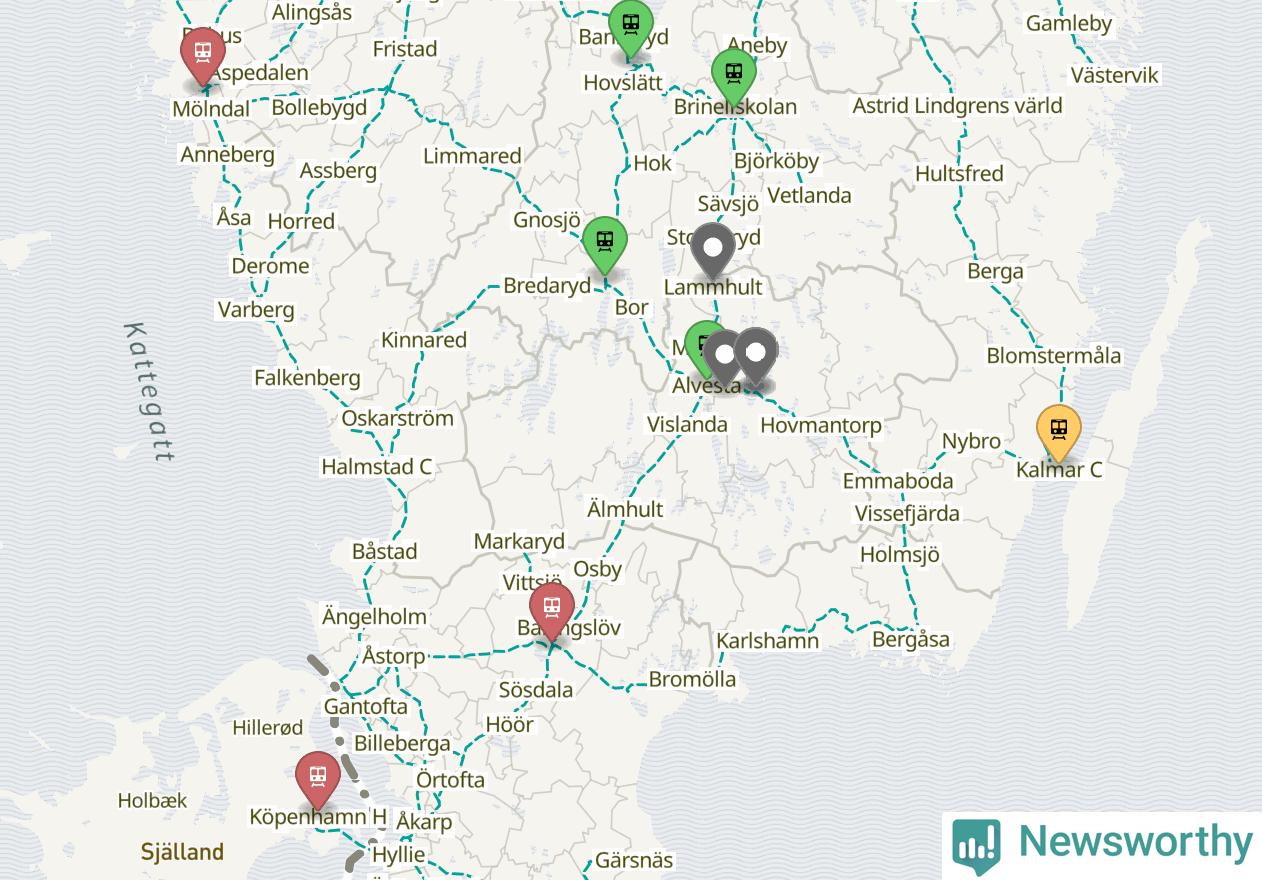
Task: Select the Karlshamn place label
Action: coord(768,641)
